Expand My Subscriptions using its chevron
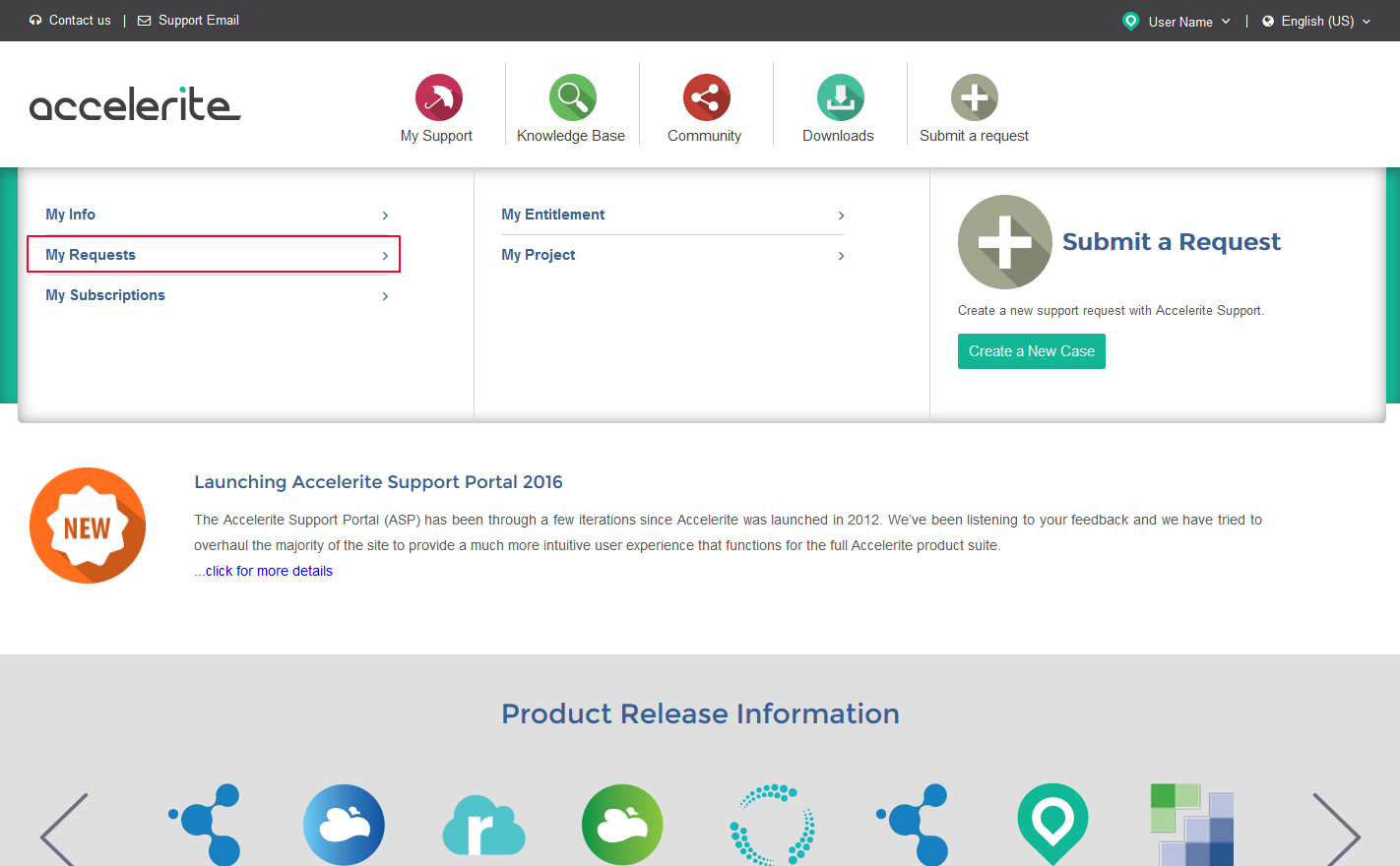The height and width of the screenshot is (866, 1400). (x=385, y=296)
